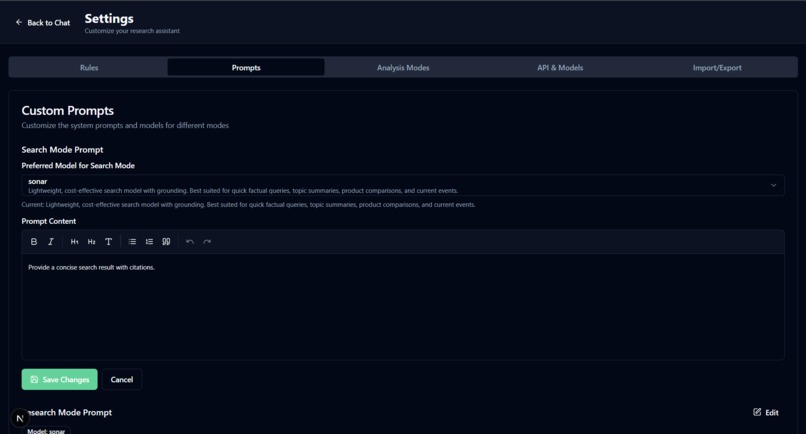Insert a bulleted list in editor

(x=132, y=242)
